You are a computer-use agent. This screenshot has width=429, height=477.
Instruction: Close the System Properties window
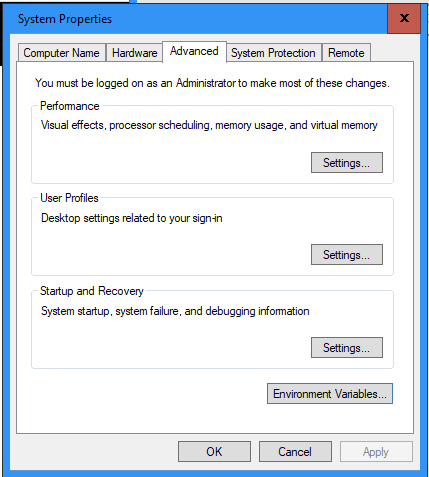tap(404, 18)
